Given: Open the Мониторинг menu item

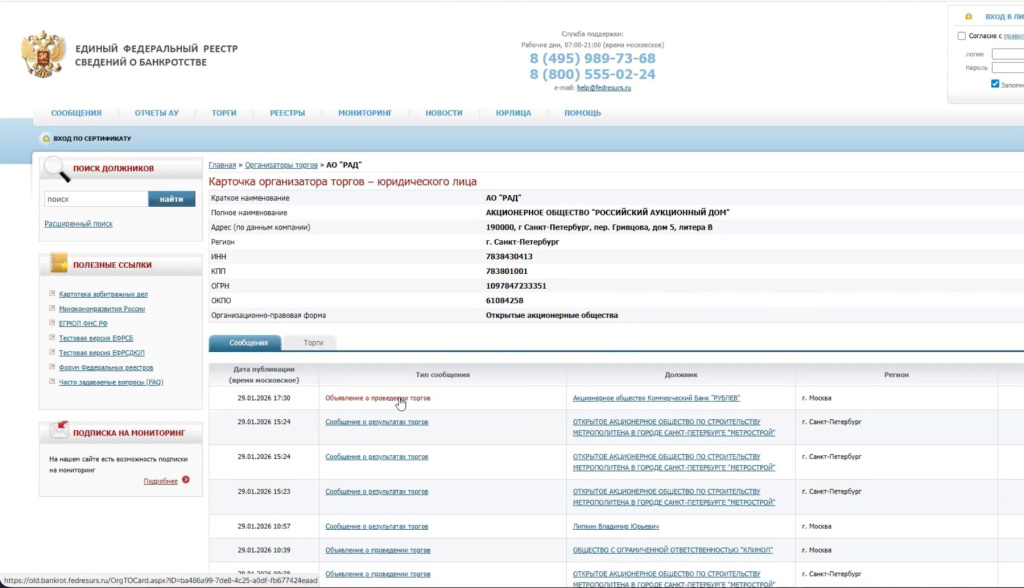Looking at the screenshot, I should click(x=365, y=113).
